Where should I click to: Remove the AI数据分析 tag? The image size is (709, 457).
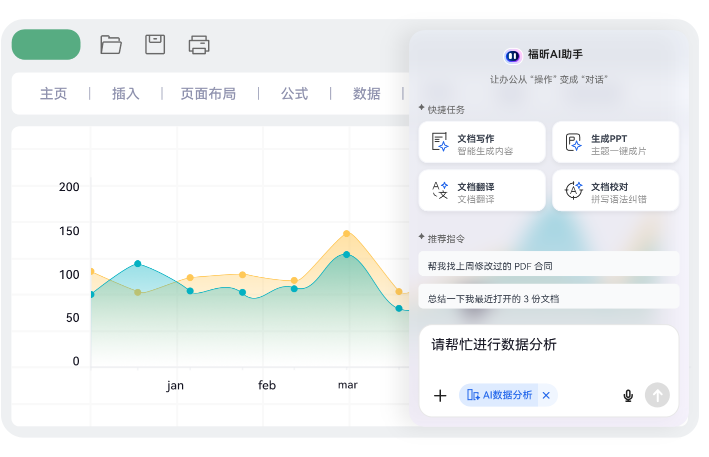(546, 395)
